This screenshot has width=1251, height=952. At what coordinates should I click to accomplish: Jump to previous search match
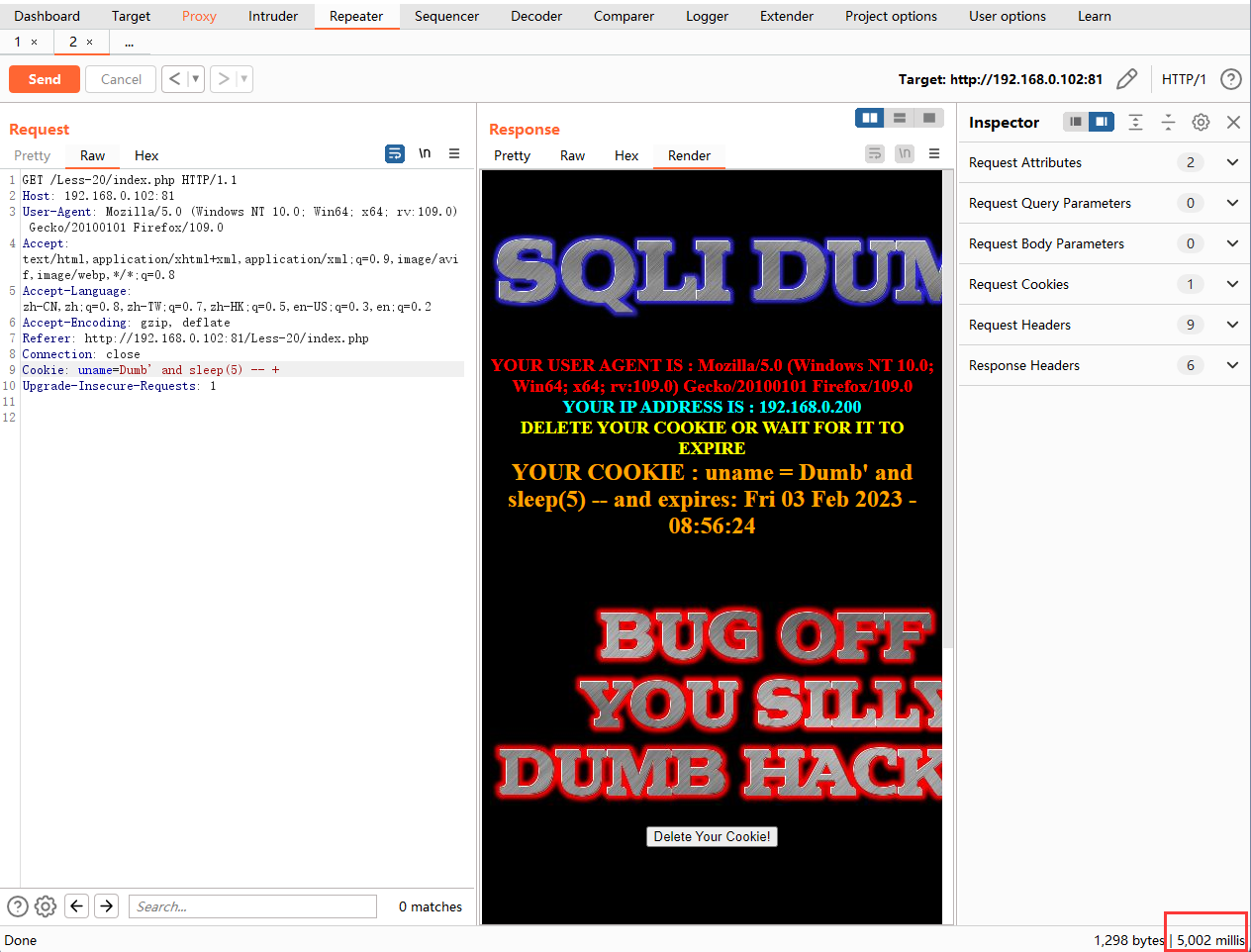pos(77,905)
